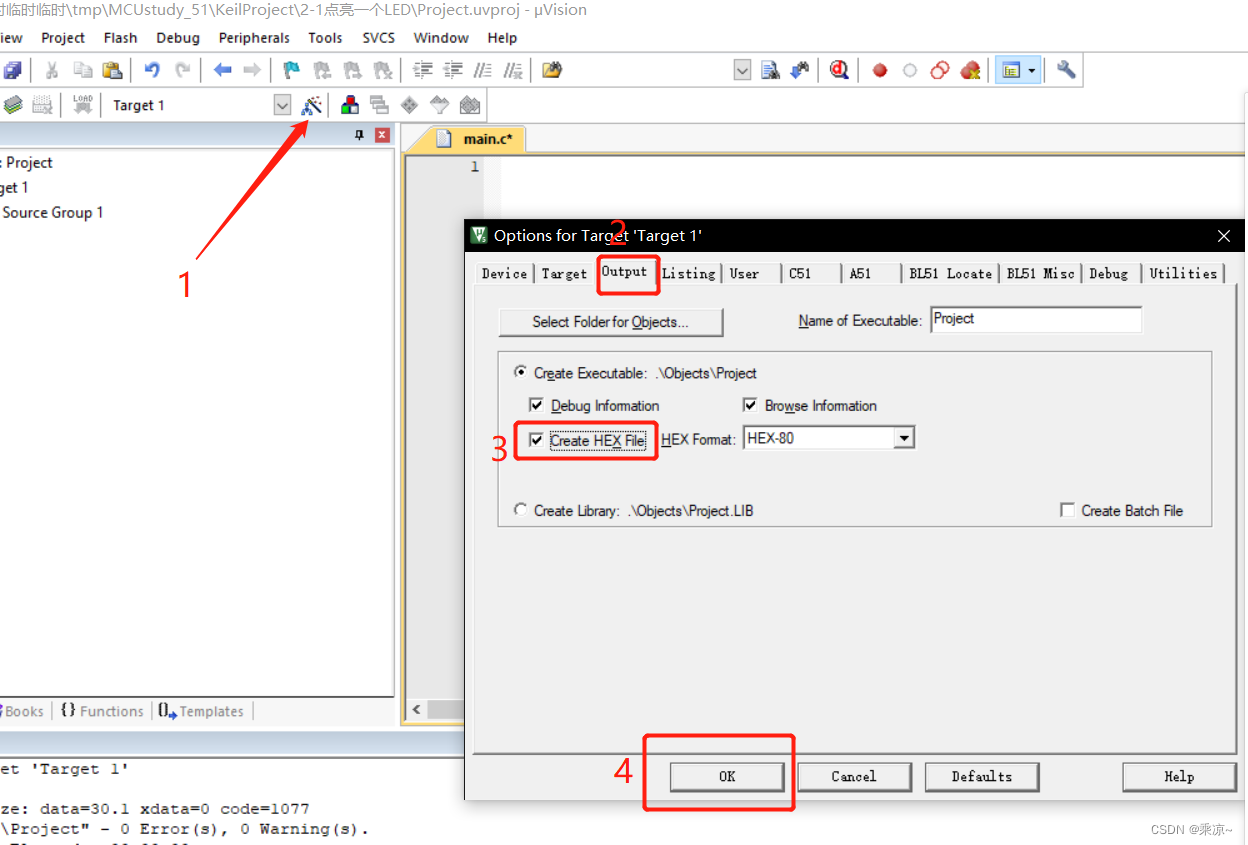Open the HEX Format dropdown
Viewport: 1248px width, 845px height.
pos(903,438)
